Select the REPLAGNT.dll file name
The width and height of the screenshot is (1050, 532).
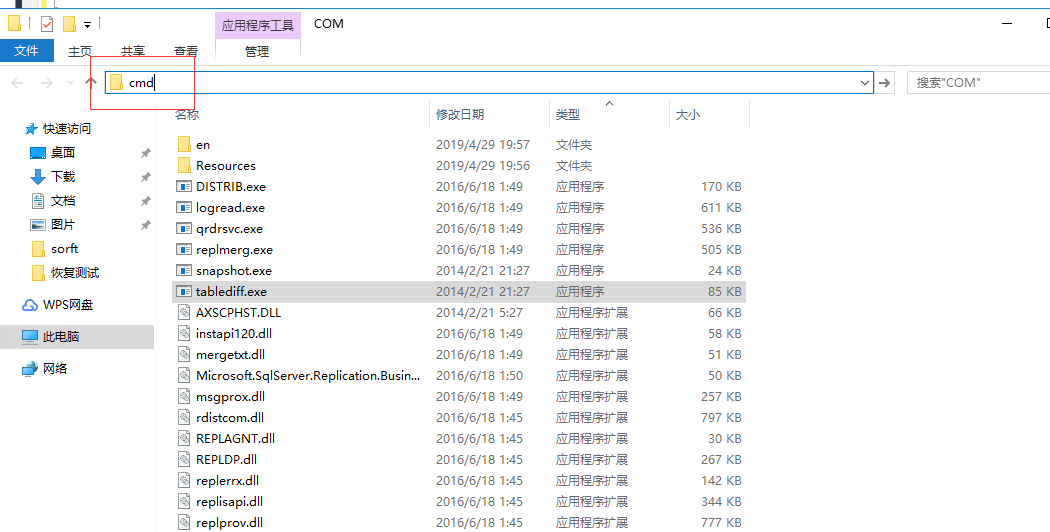coord(236,439)
